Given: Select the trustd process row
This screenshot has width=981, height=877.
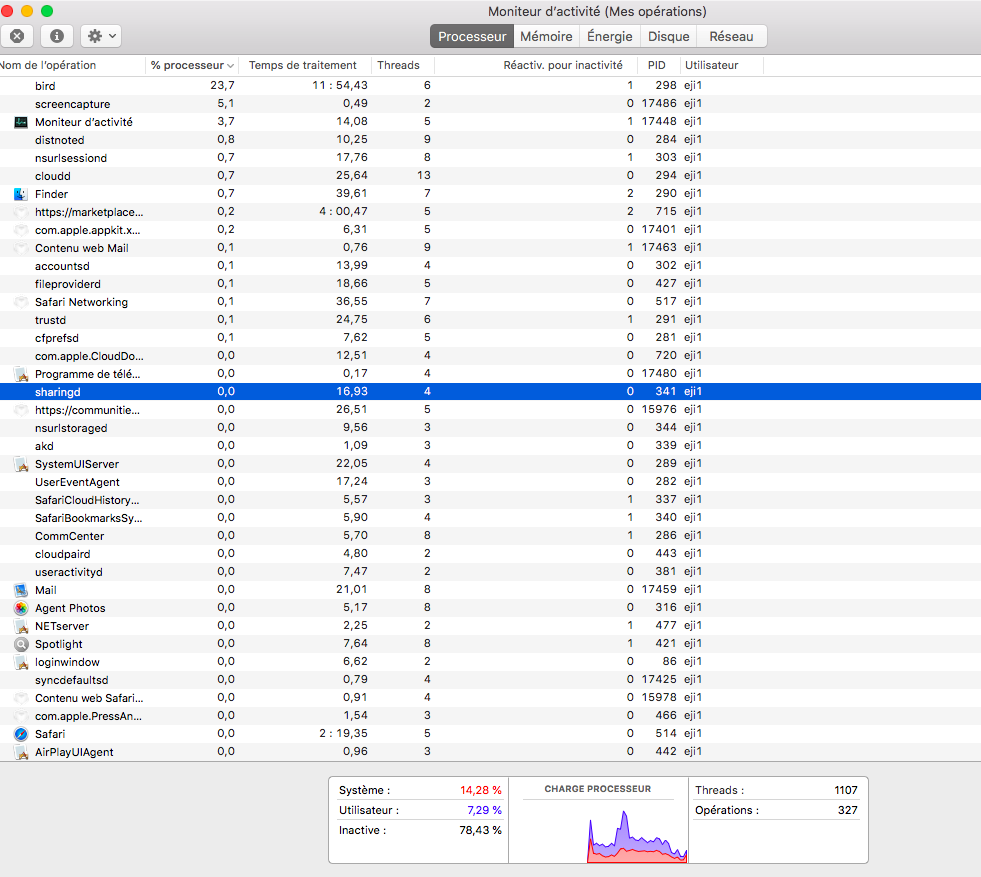Looking at the screenshot, I should pos(490,320).
